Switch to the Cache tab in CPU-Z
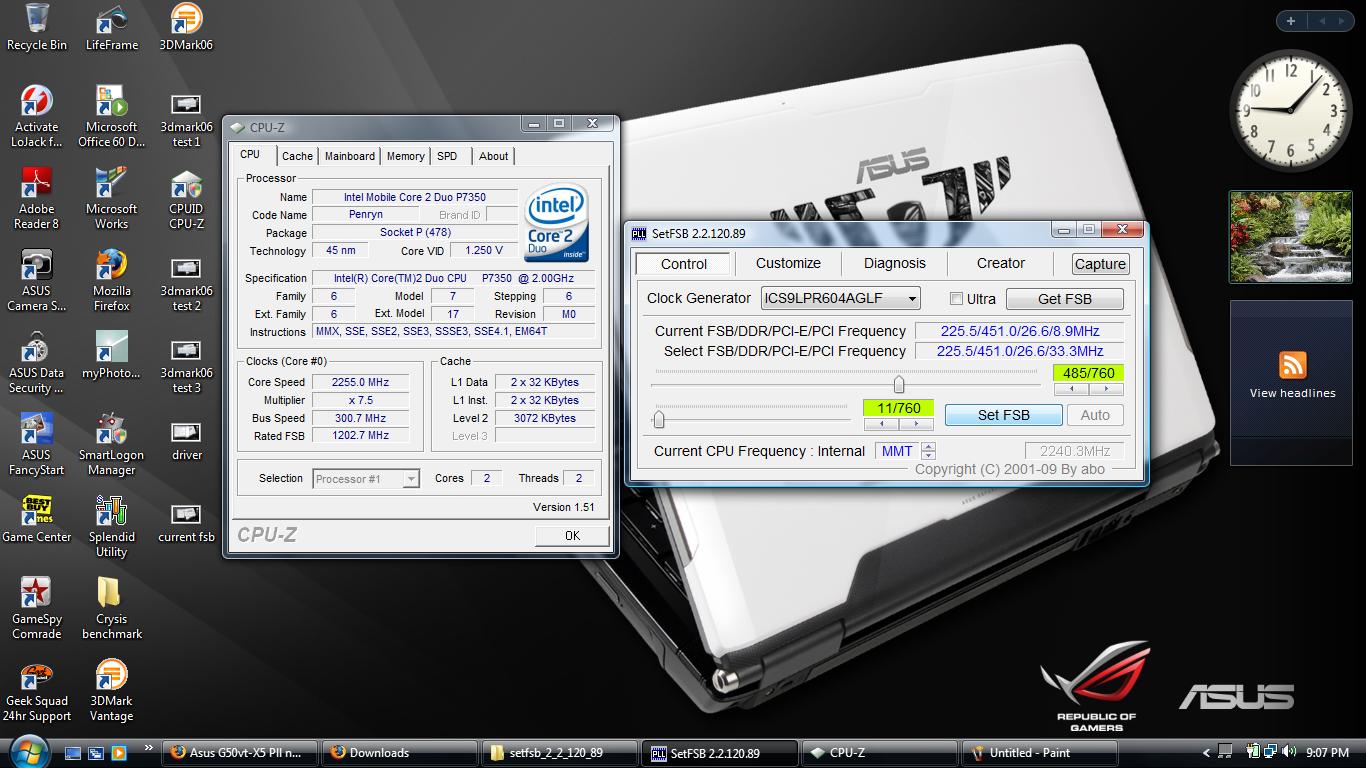 tap(297, 156)
